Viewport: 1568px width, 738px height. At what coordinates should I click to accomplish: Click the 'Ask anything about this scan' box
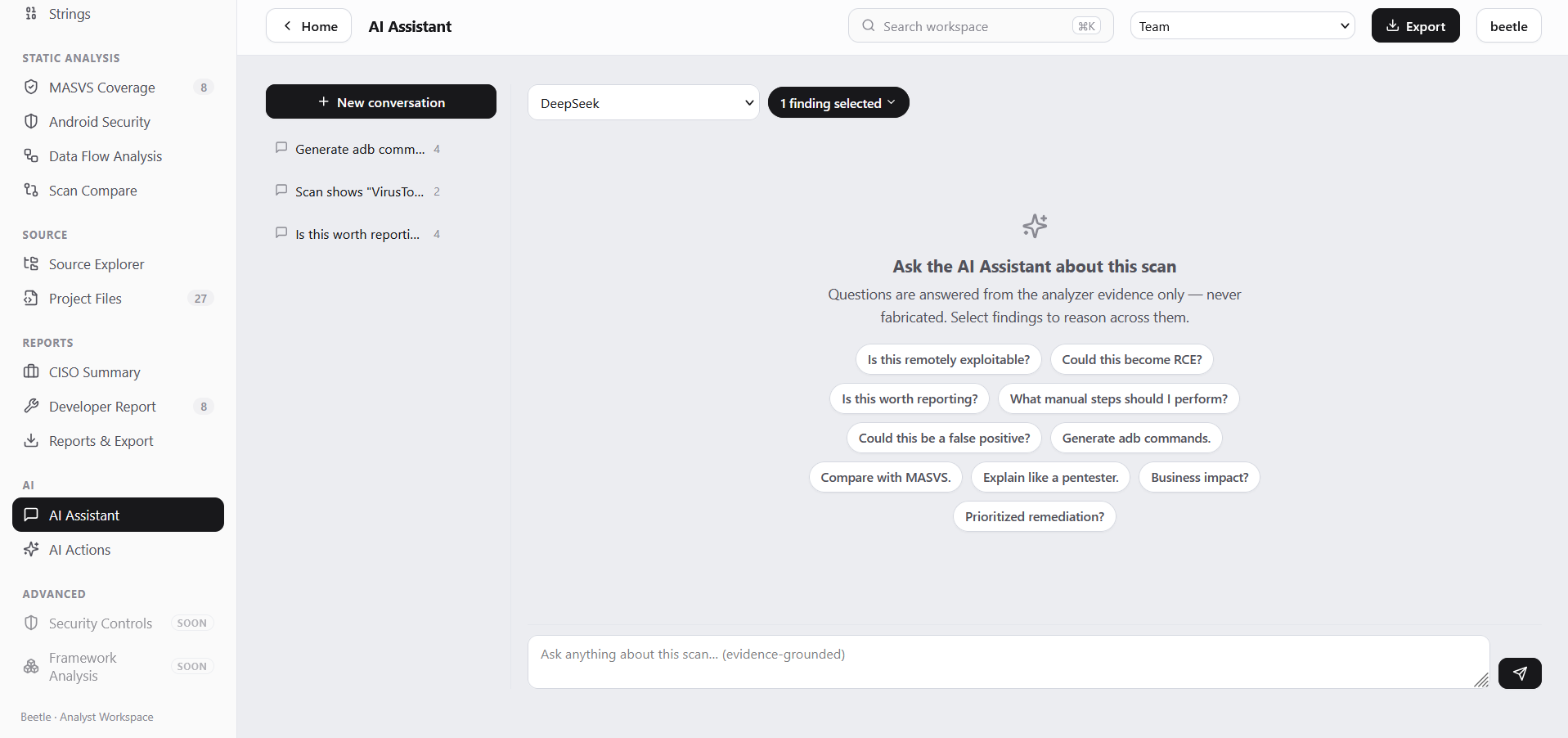click(x=1009, y=662)
